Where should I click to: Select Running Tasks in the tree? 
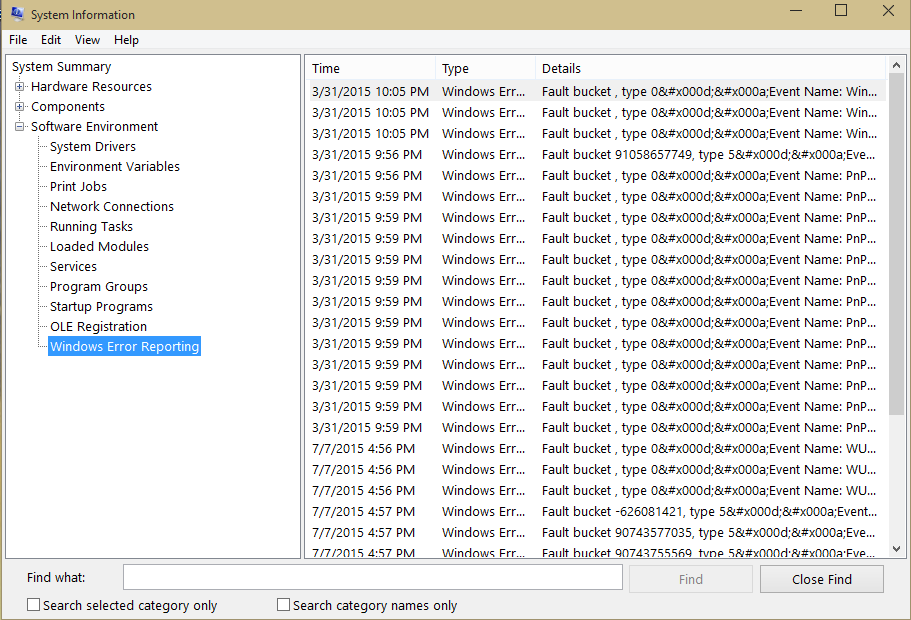pyautogui.click(x=91, y=227)
